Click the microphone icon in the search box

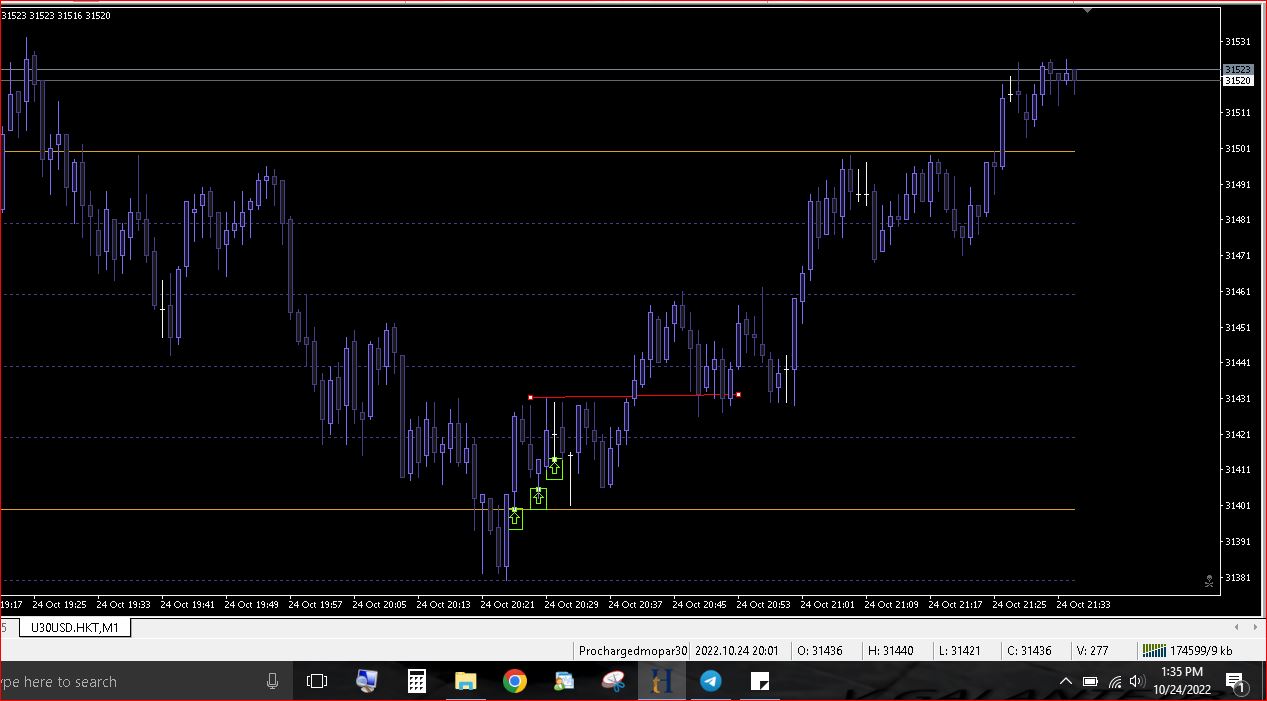point(272,681)
